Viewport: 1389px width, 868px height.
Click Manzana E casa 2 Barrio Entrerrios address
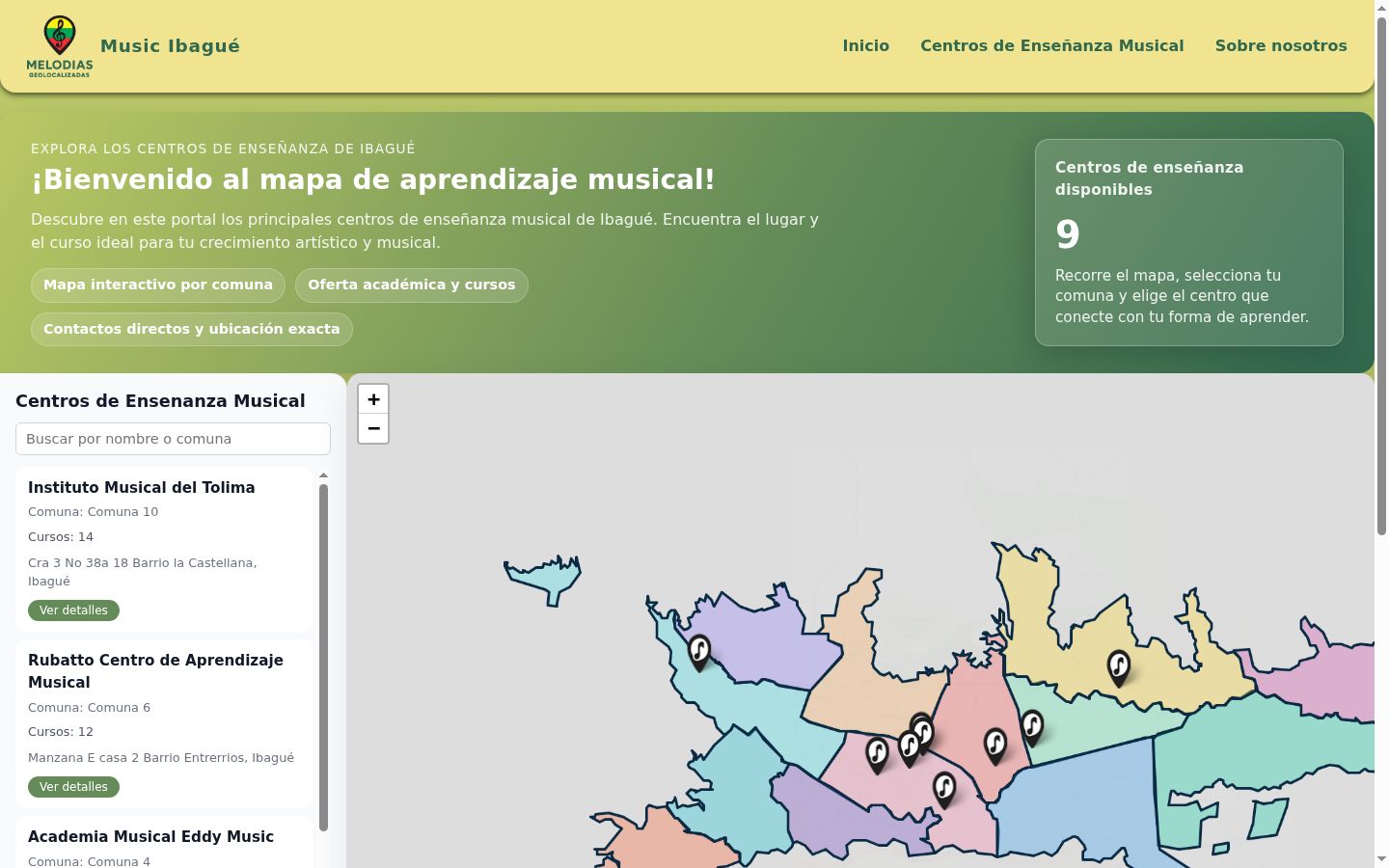point(161,758)
